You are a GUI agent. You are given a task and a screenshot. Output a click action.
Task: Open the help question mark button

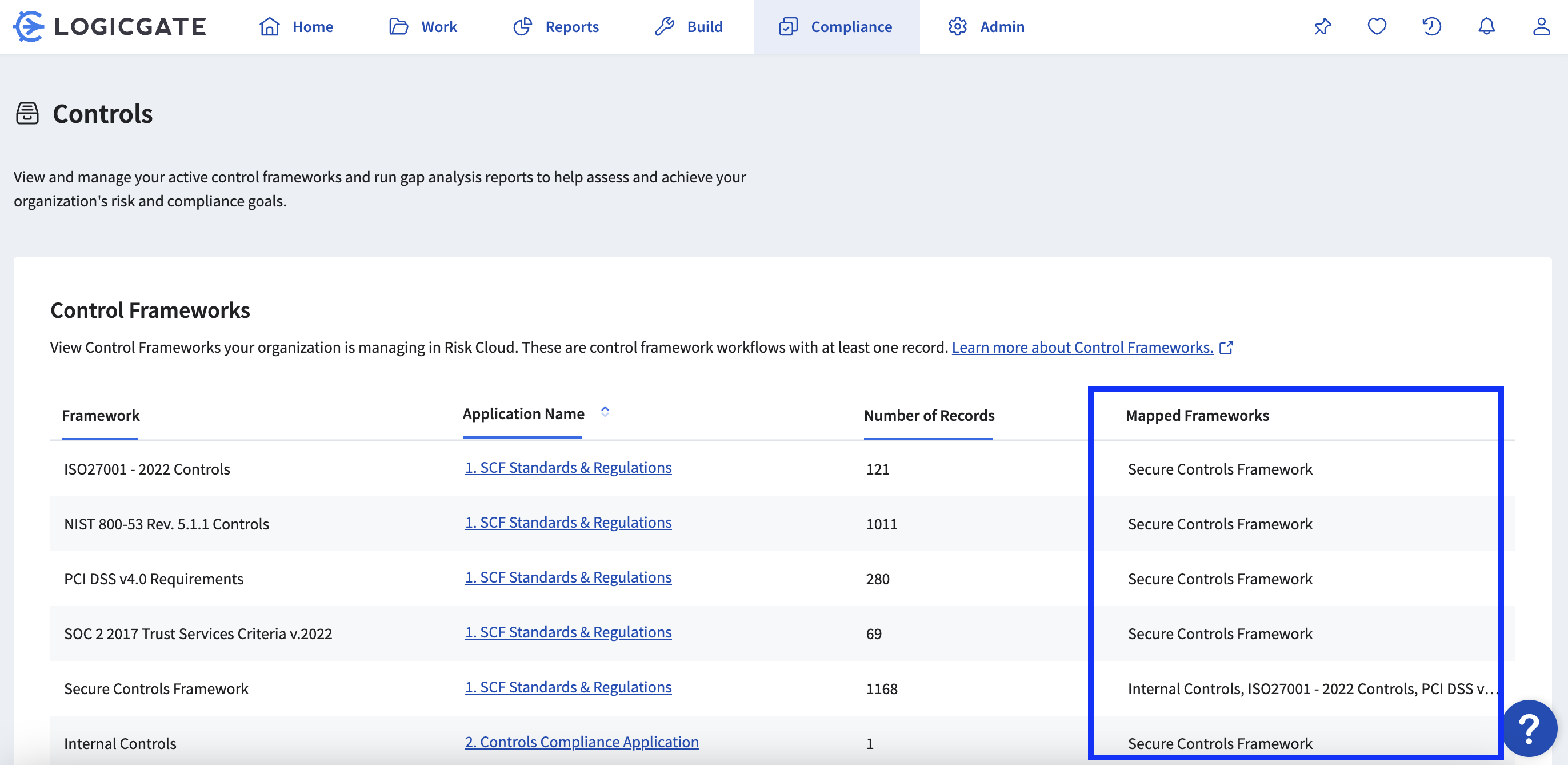[1529, 728]
